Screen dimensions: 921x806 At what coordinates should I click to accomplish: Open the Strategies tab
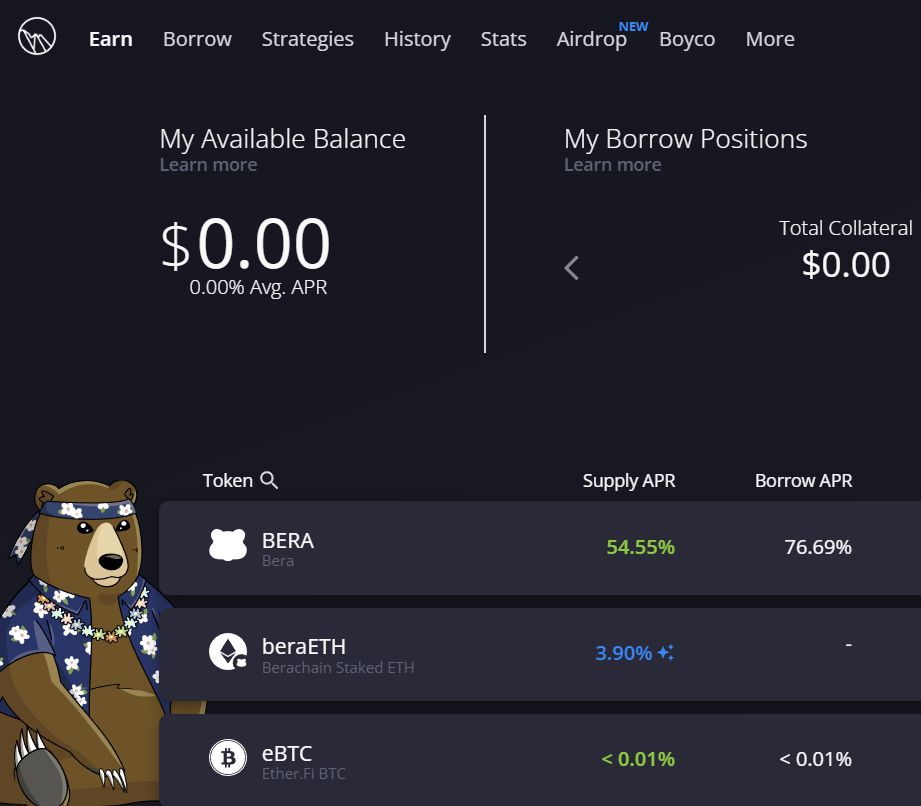(x=307, y=39)
